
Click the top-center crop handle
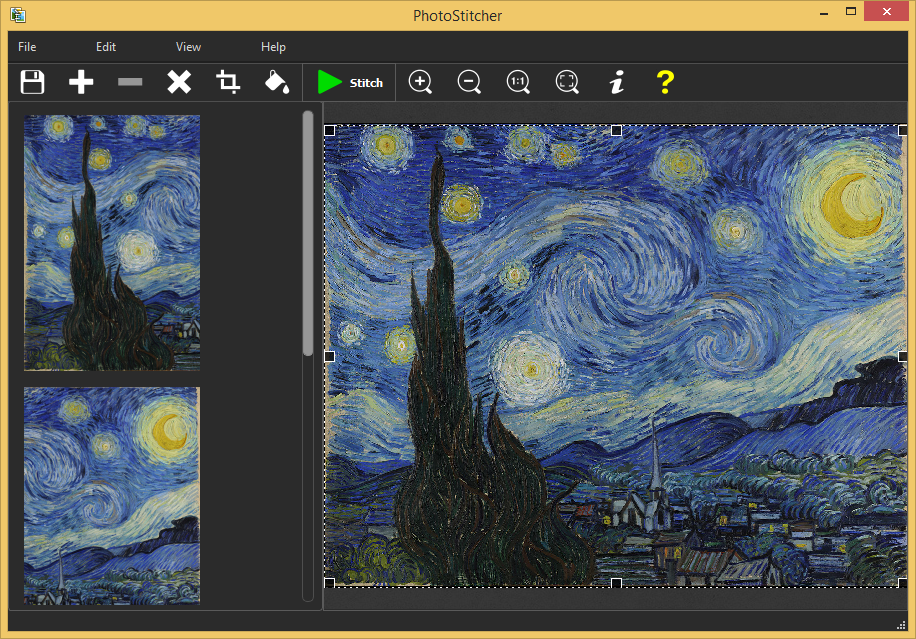[616, 131]
